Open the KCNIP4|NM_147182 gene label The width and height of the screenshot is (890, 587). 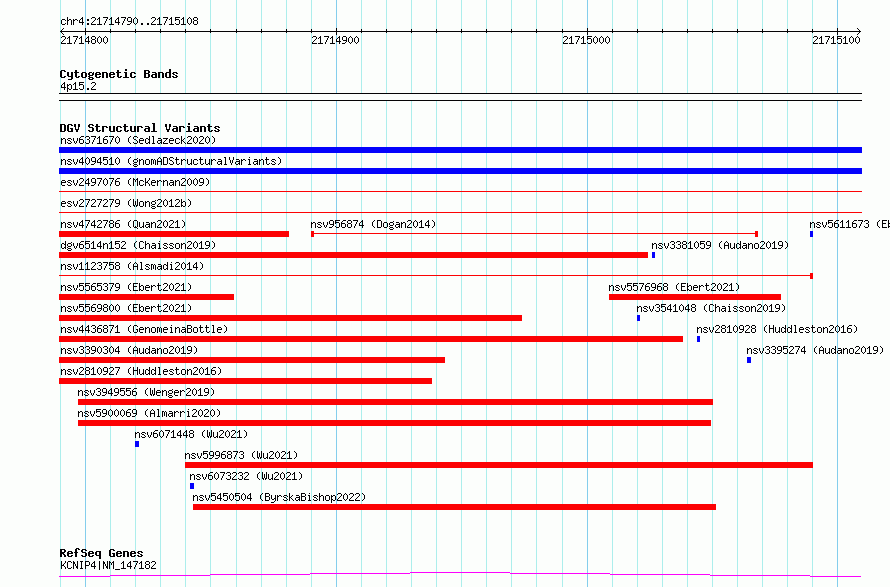click(108, 565)
